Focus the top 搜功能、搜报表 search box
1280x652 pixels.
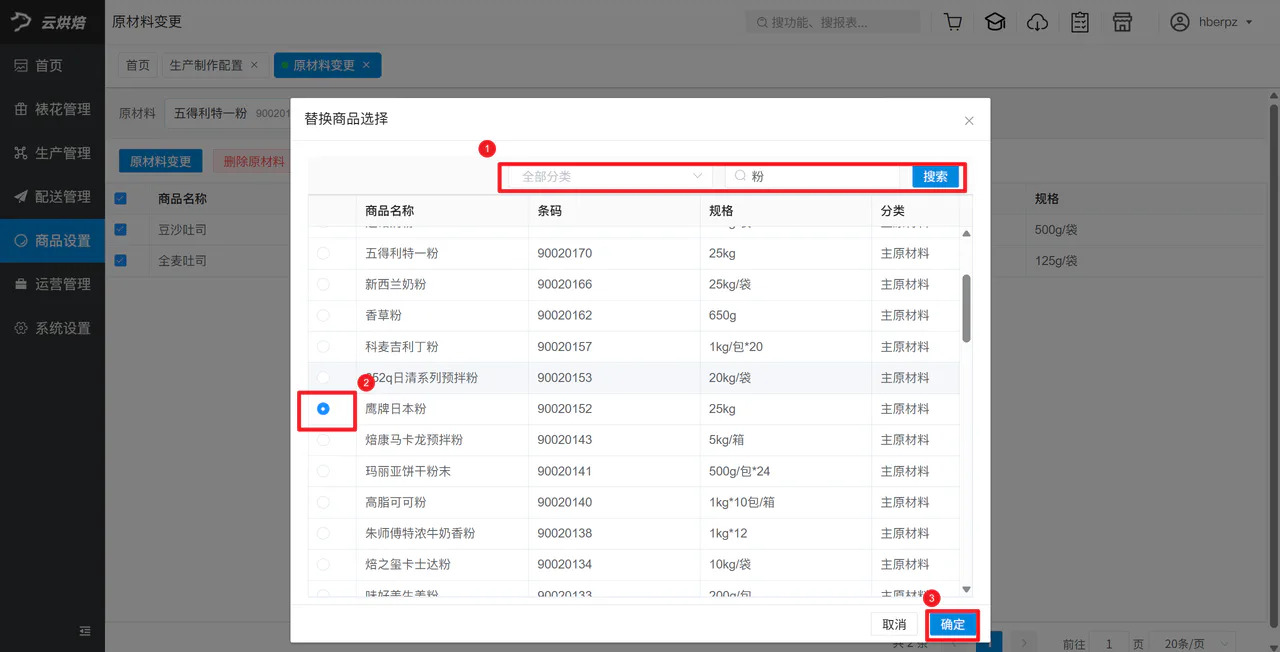pos(832,22)
